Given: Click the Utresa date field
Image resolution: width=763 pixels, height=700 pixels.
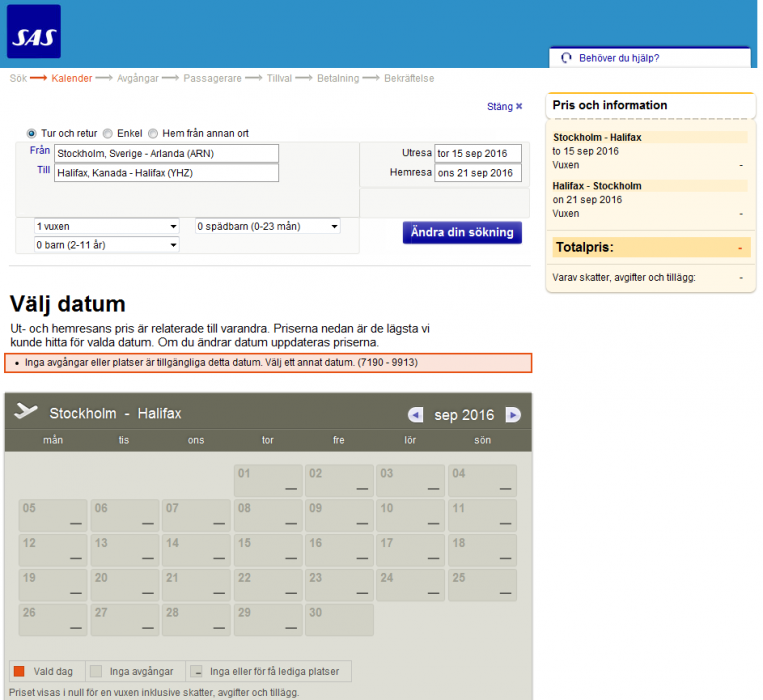Looking at the screenshot, I should (477, 153).
